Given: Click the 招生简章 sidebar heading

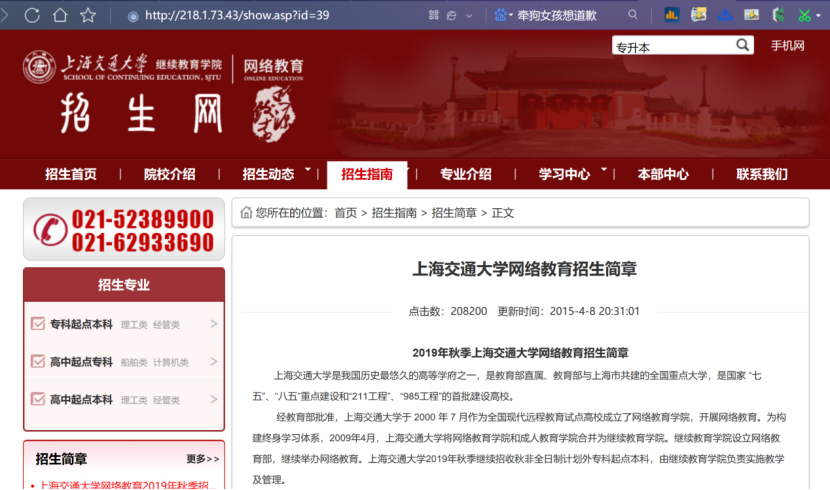Looking at the screenshot, I should [61, 459].
